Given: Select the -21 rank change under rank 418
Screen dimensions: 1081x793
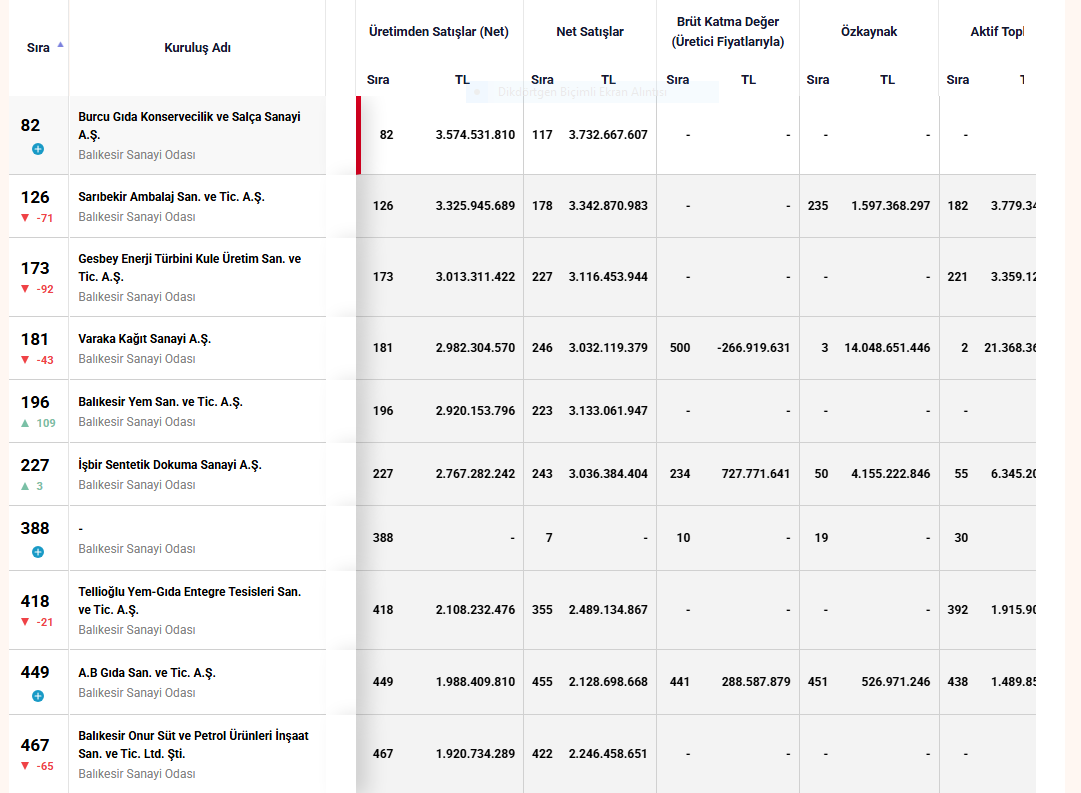Looking at the screenshot, I should 37,622.
